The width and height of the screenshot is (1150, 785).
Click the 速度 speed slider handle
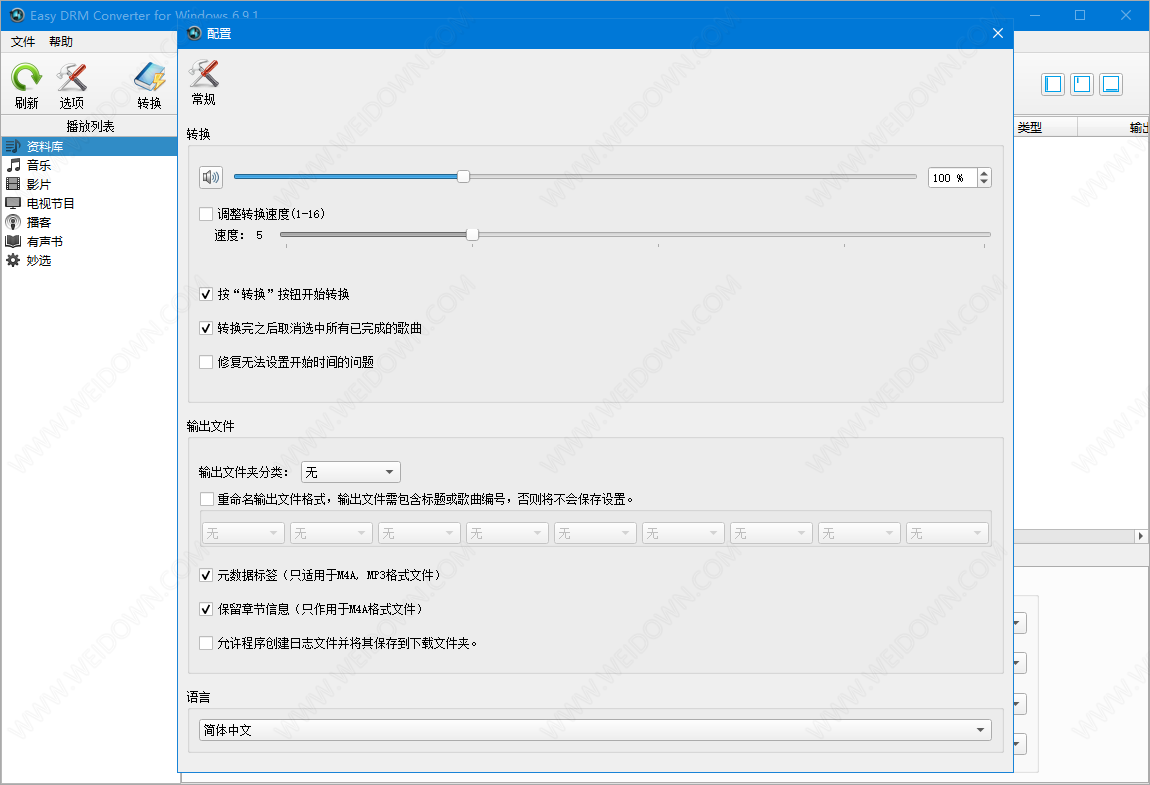[x=472, y=235]
